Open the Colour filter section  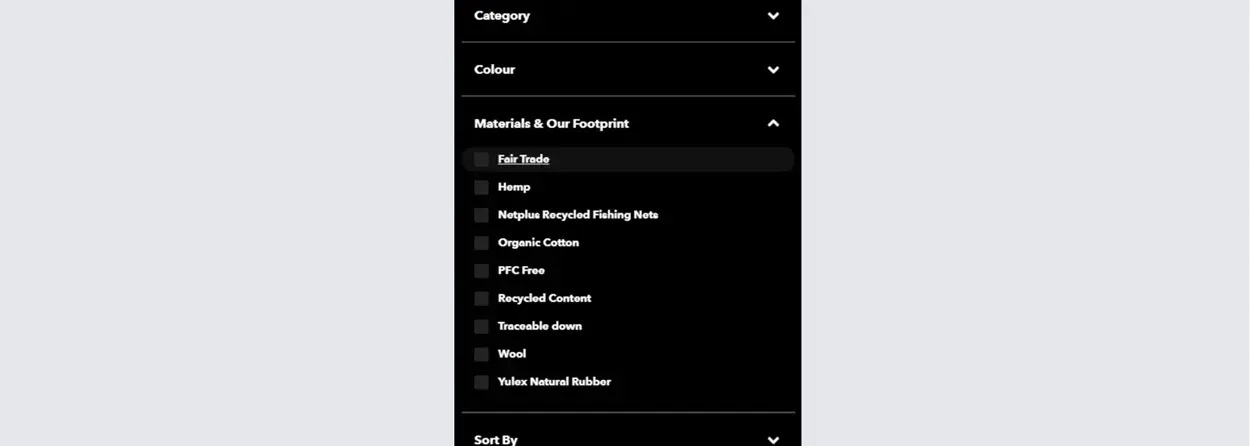(628, 70)
